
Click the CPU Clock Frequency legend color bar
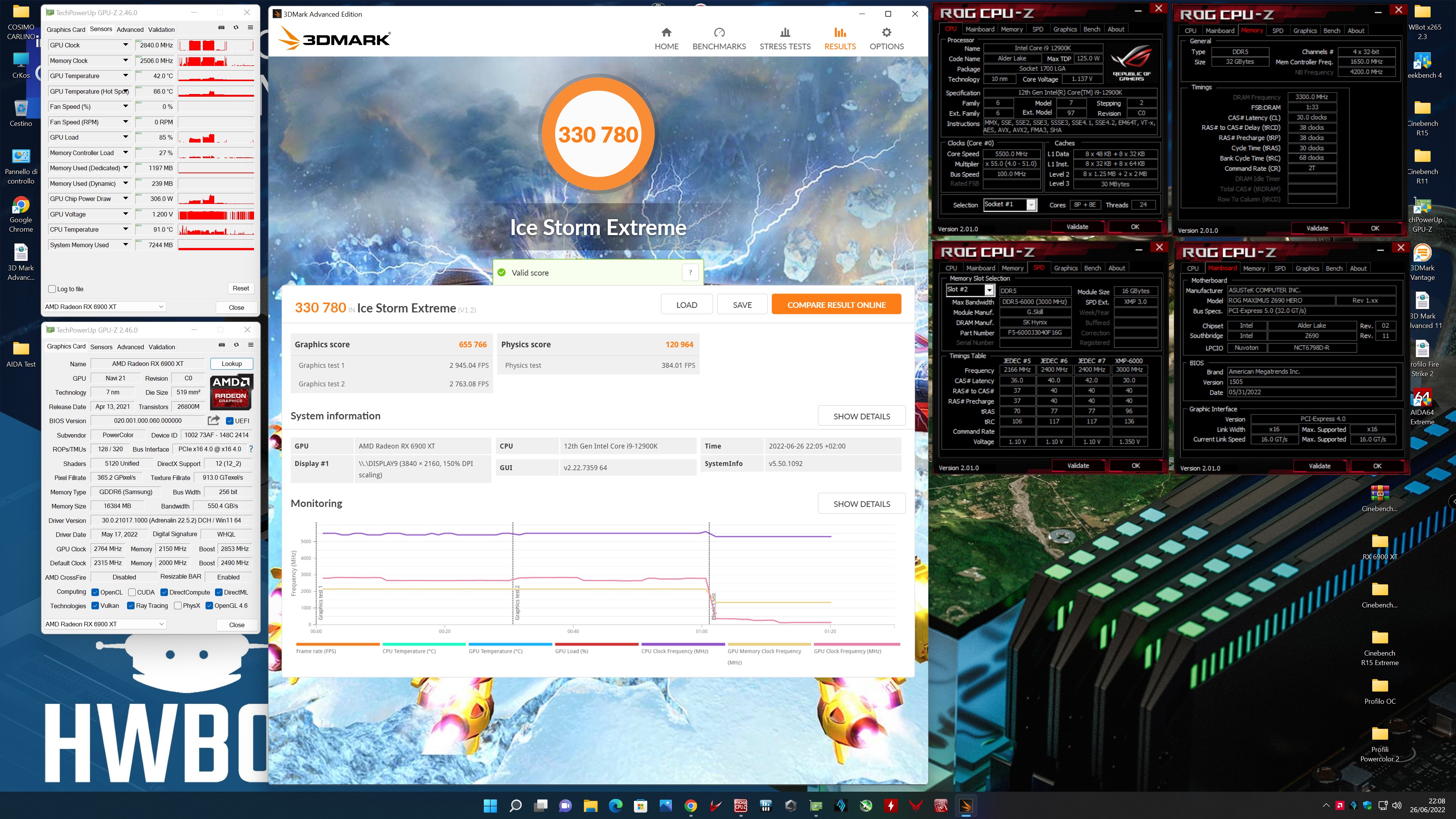683,644
